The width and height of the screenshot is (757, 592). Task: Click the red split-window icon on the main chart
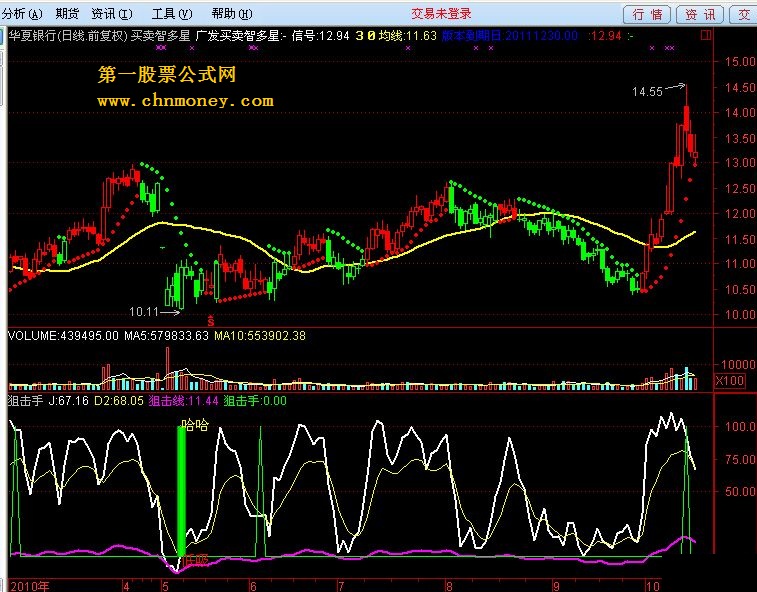point(706,35)
